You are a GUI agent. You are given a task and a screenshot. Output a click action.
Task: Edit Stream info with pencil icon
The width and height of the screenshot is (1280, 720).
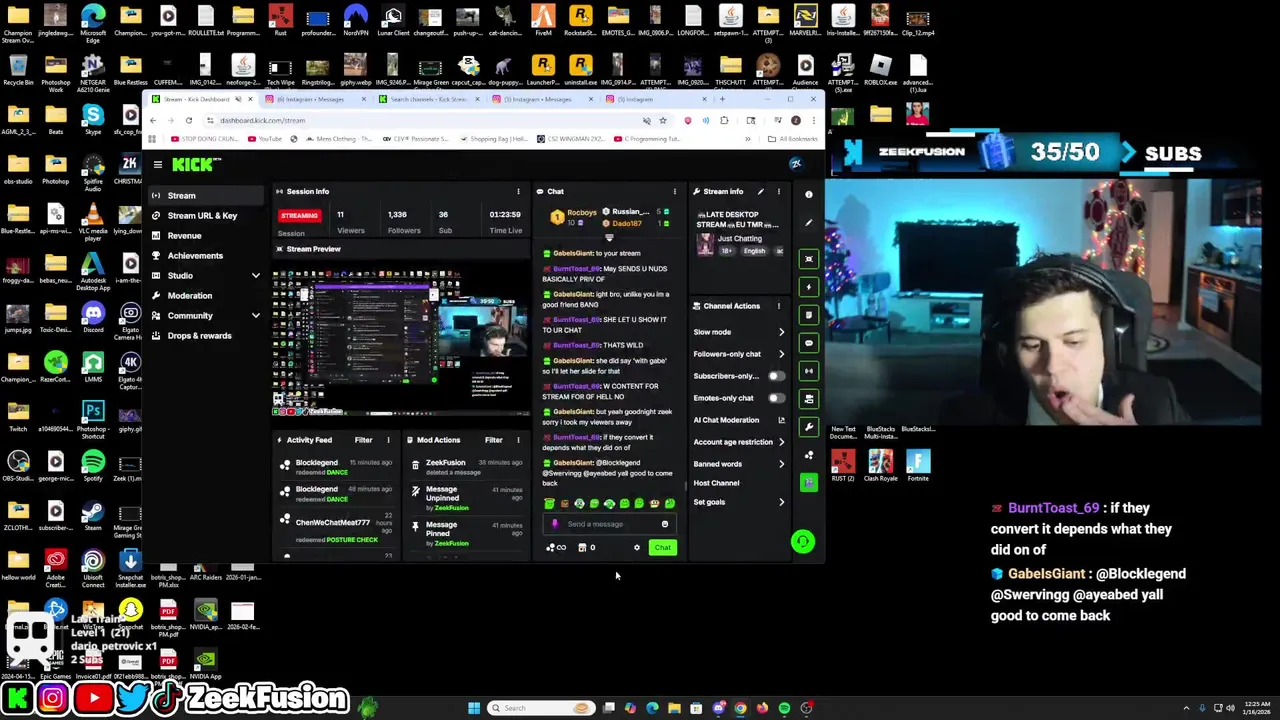coord(761,191)
